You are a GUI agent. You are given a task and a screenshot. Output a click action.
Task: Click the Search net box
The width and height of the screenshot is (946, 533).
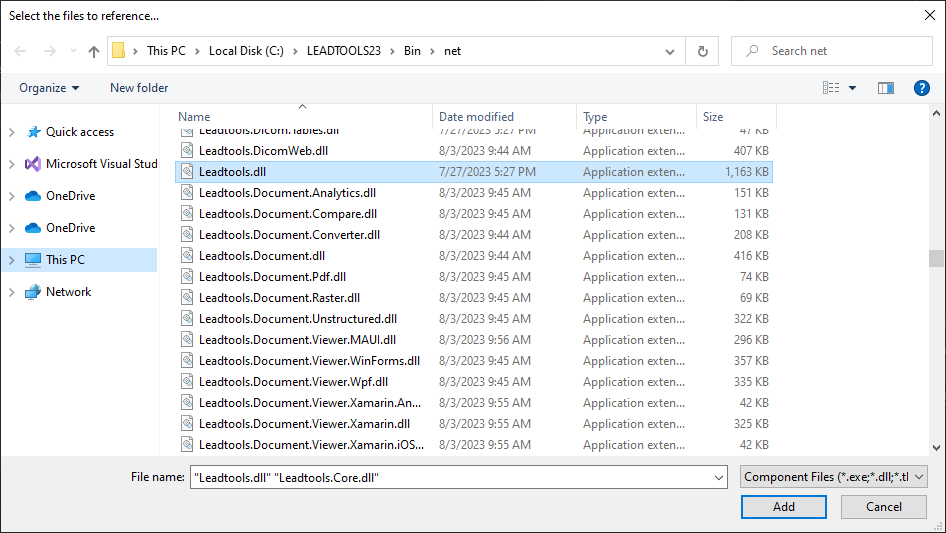click(x=832, y=51)
